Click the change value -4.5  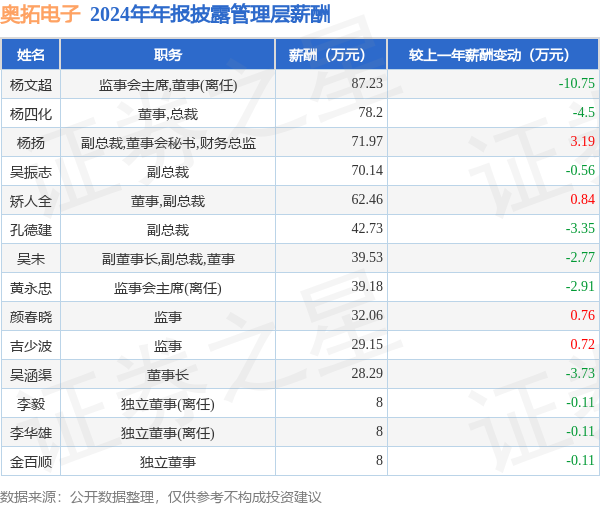(584, 112)
